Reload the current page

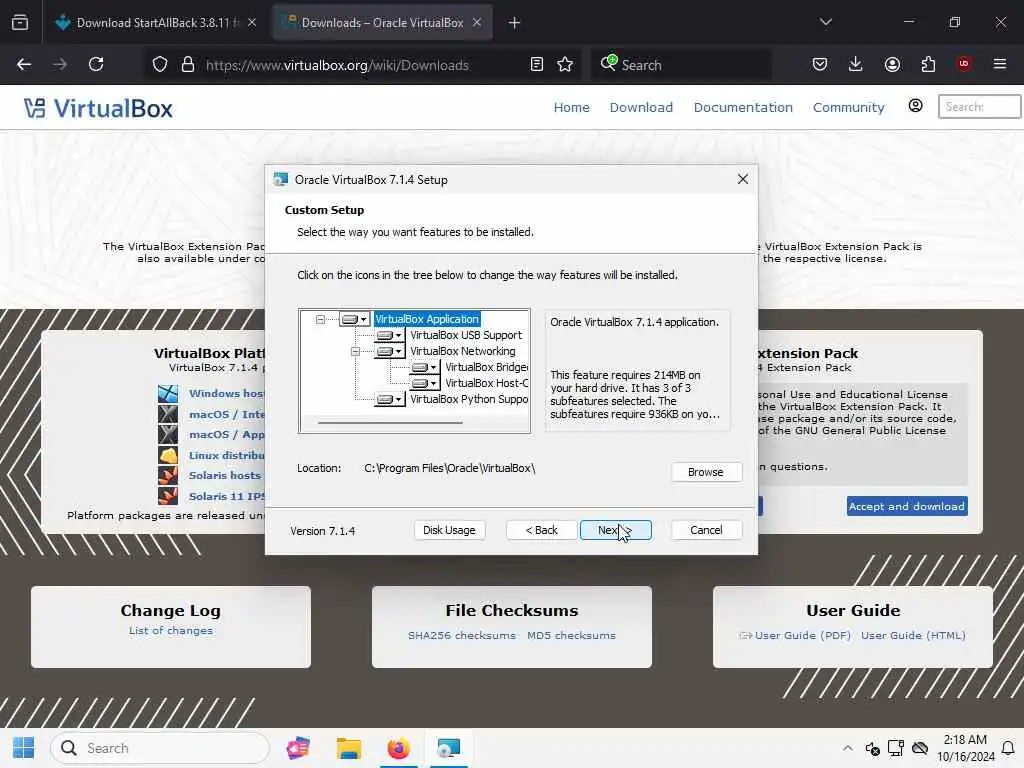(96, 64)
